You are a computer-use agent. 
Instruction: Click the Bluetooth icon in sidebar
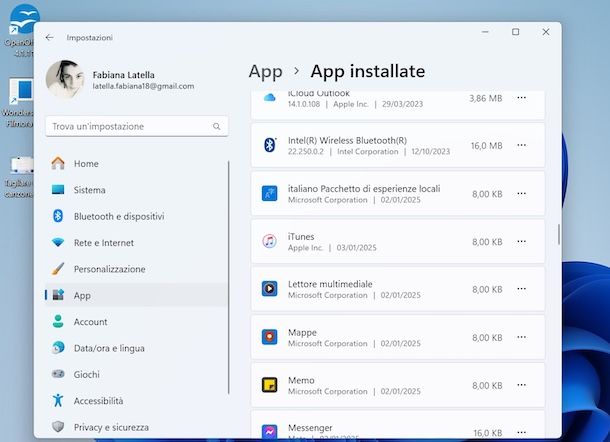[x=58, y=216]
